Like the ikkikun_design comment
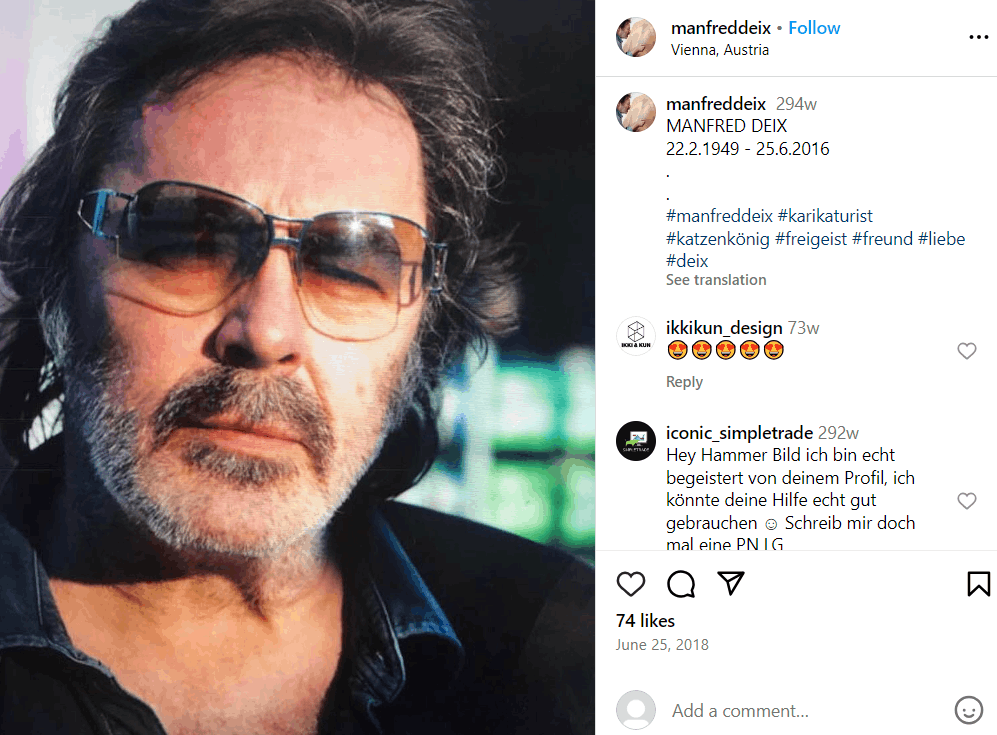This screenshot has height=735, width=997. click(966, 351)
